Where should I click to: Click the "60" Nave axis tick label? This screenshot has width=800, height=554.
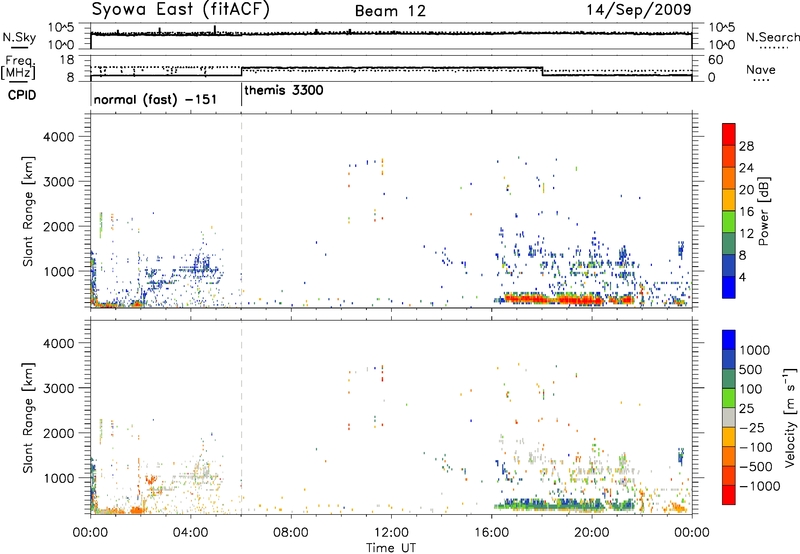click(x=715, y=60)
